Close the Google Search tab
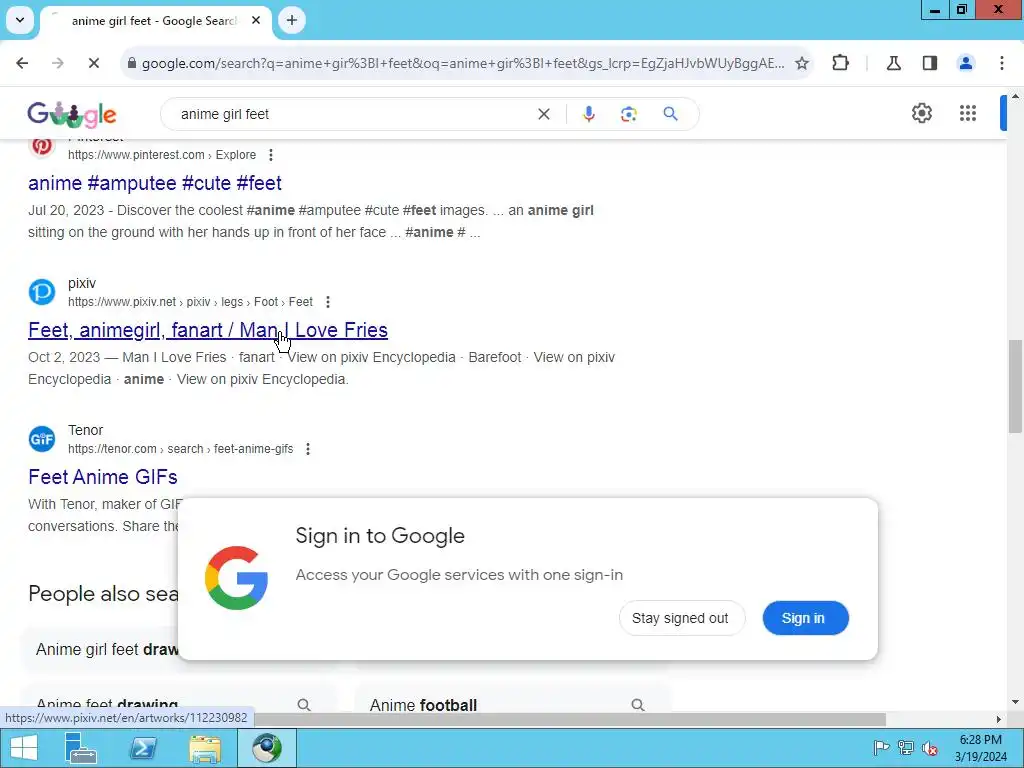The image size is (1024, 768). [x=256, y=20]
